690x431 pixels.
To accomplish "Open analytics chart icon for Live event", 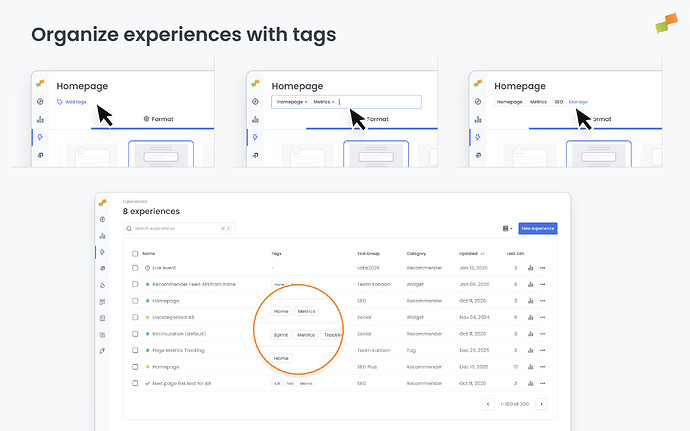I will click(530, 268).
